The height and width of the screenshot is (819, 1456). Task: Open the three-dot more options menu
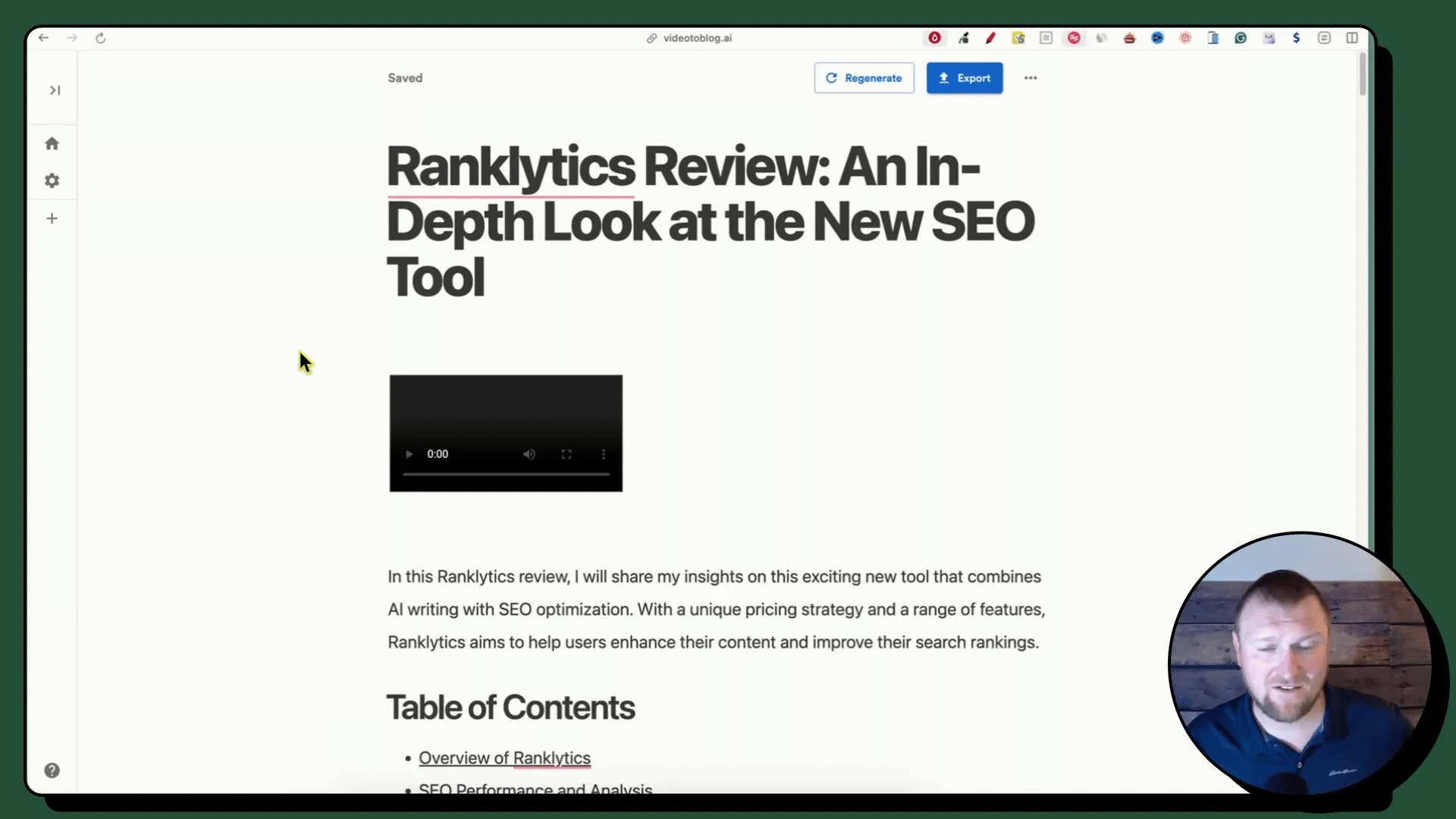click(x=1031, y=78)
